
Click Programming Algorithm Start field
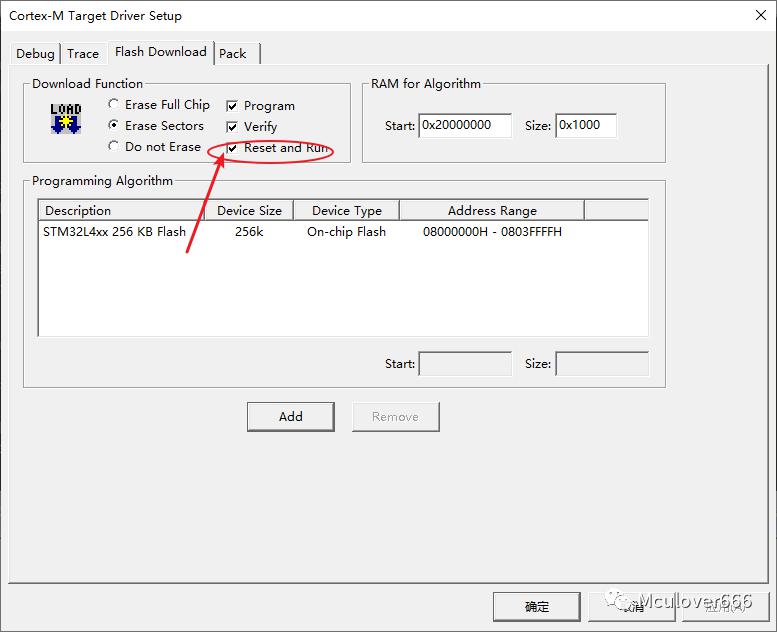(465, 363)
